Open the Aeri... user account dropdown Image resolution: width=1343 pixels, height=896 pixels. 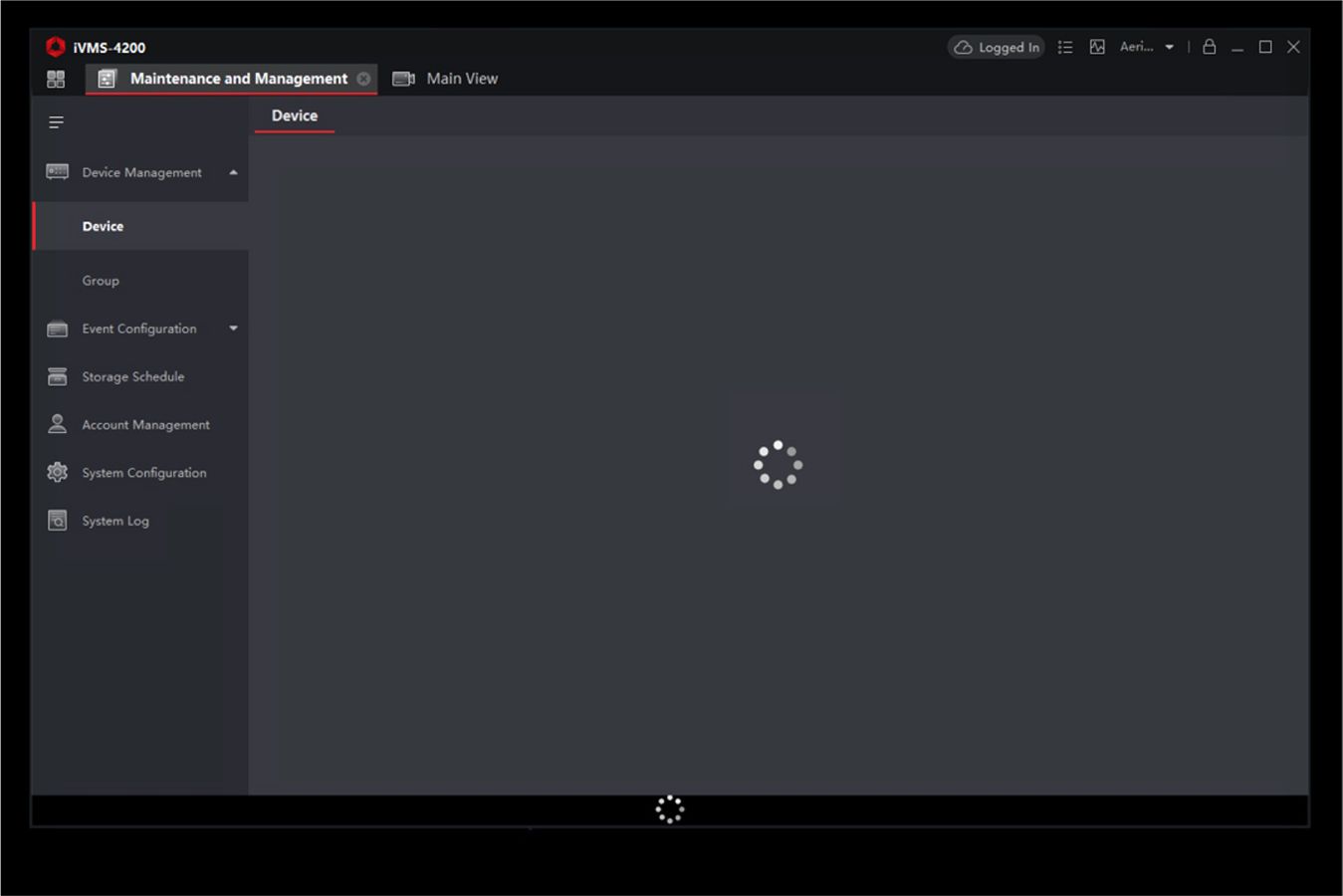click(1147, 47)
